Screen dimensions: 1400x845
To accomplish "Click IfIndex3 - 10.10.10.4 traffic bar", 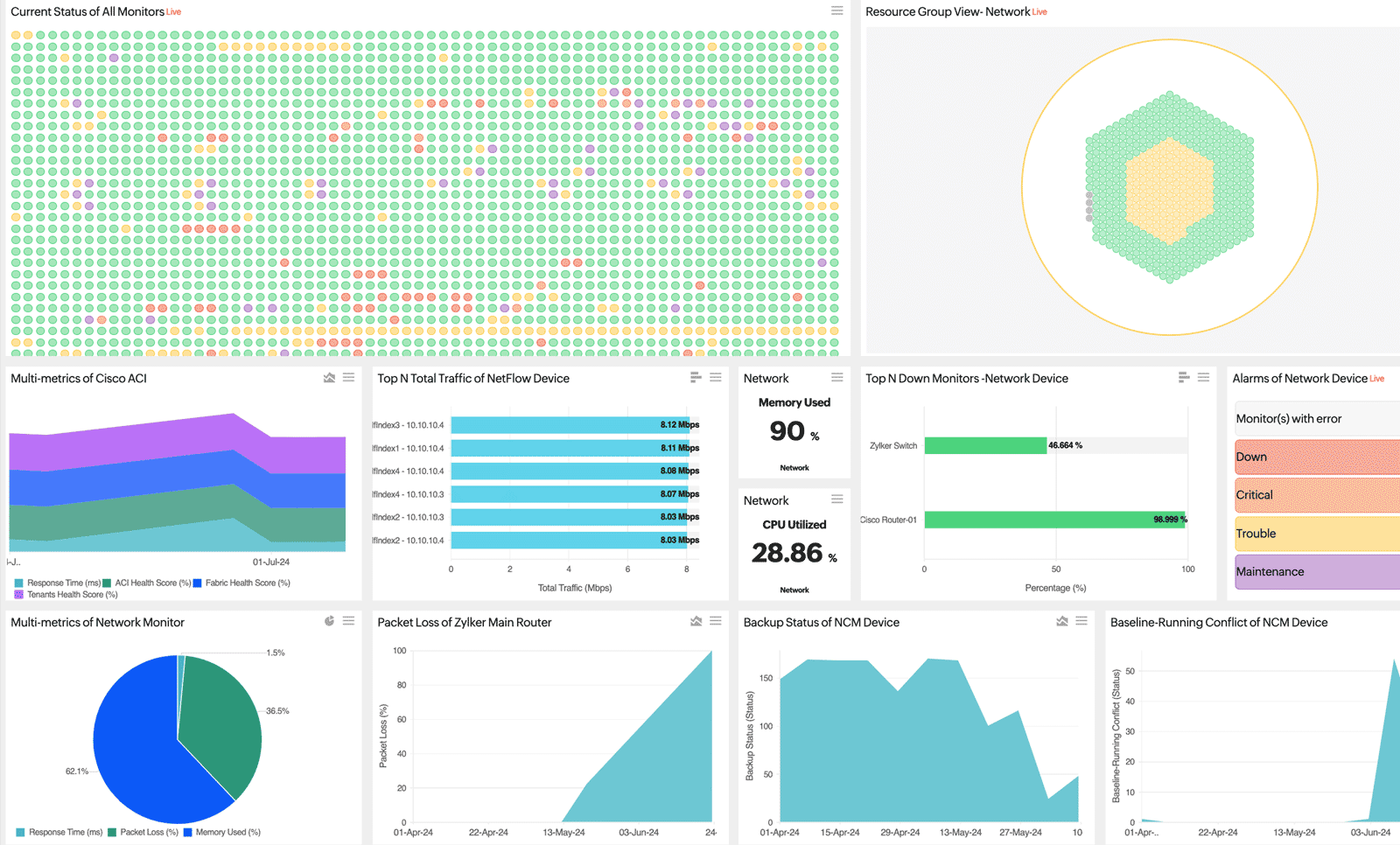I will tap(570, 425).
